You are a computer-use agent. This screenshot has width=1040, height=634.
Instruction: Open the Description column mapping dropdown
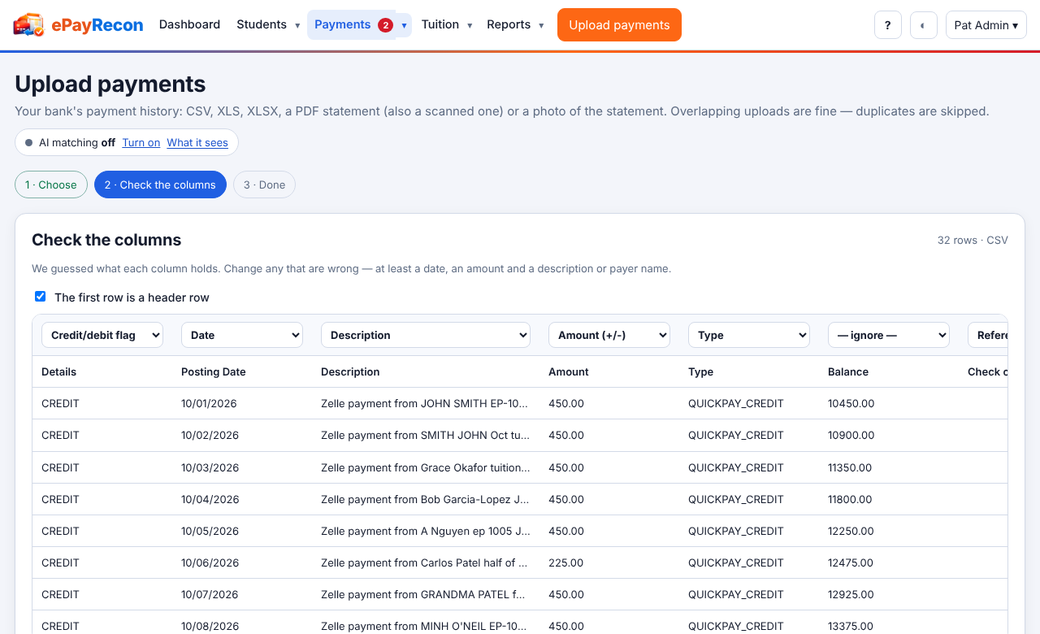[426, 335]
